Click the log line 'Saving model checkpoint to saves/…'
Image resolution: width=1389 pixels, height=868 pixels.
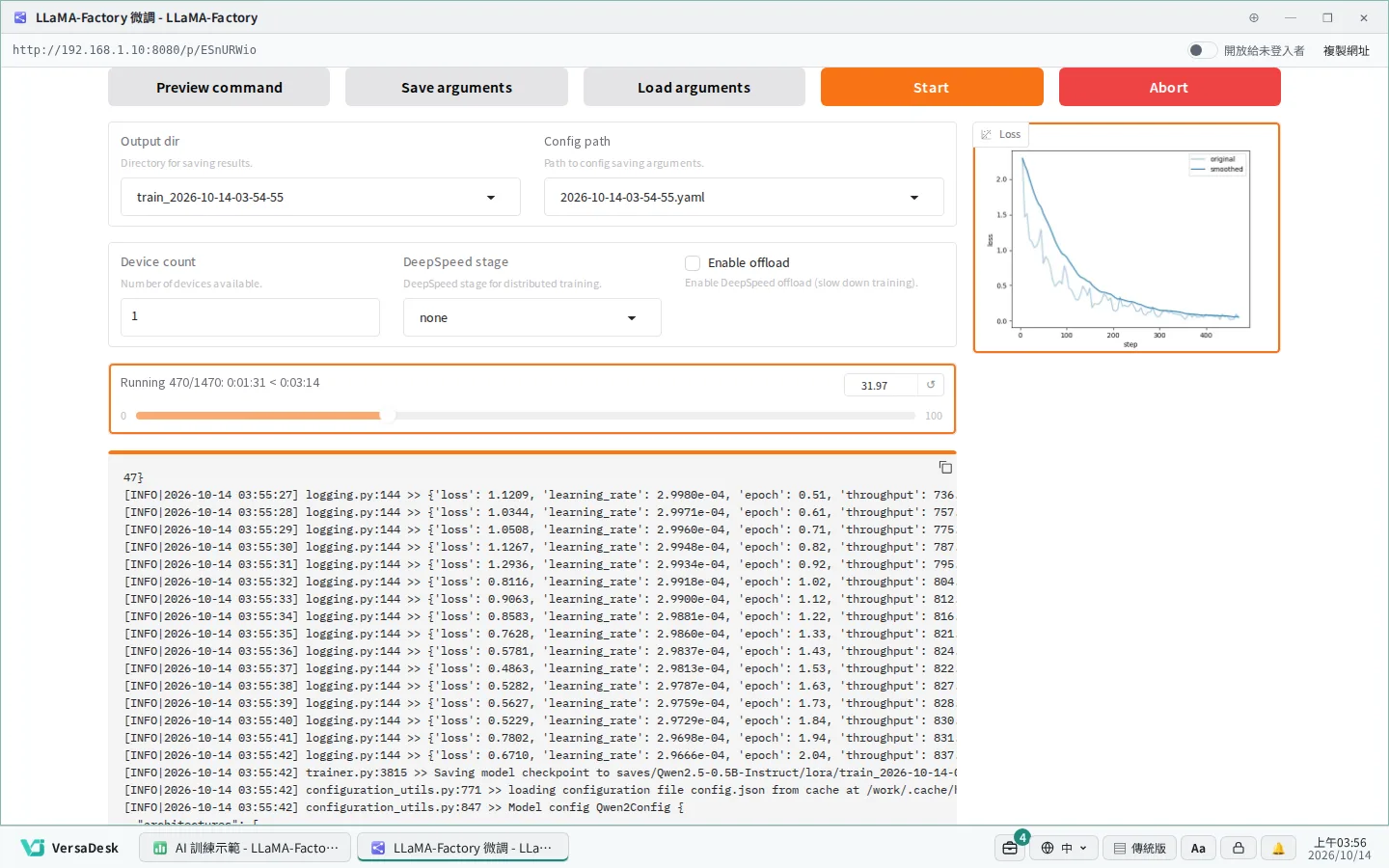point(540,773)
